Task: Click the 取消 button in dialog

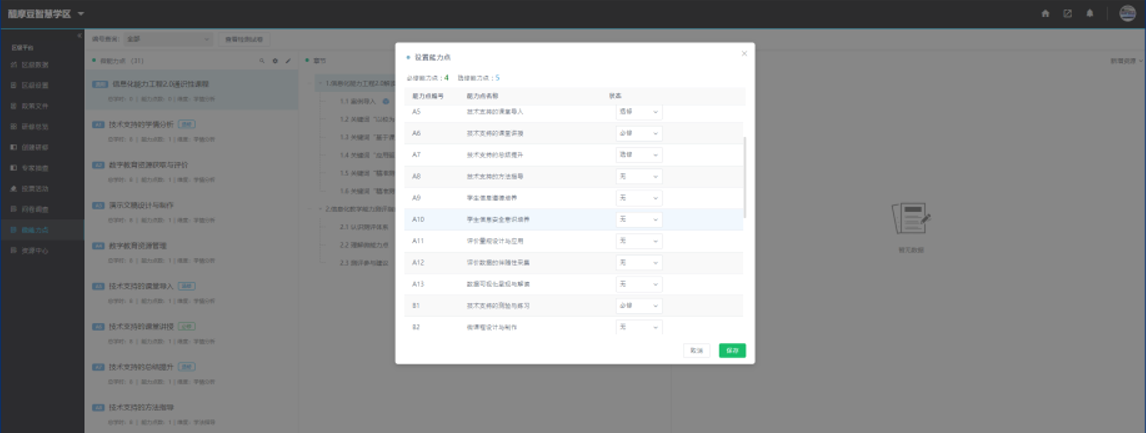Action: (x=697, y=351)
